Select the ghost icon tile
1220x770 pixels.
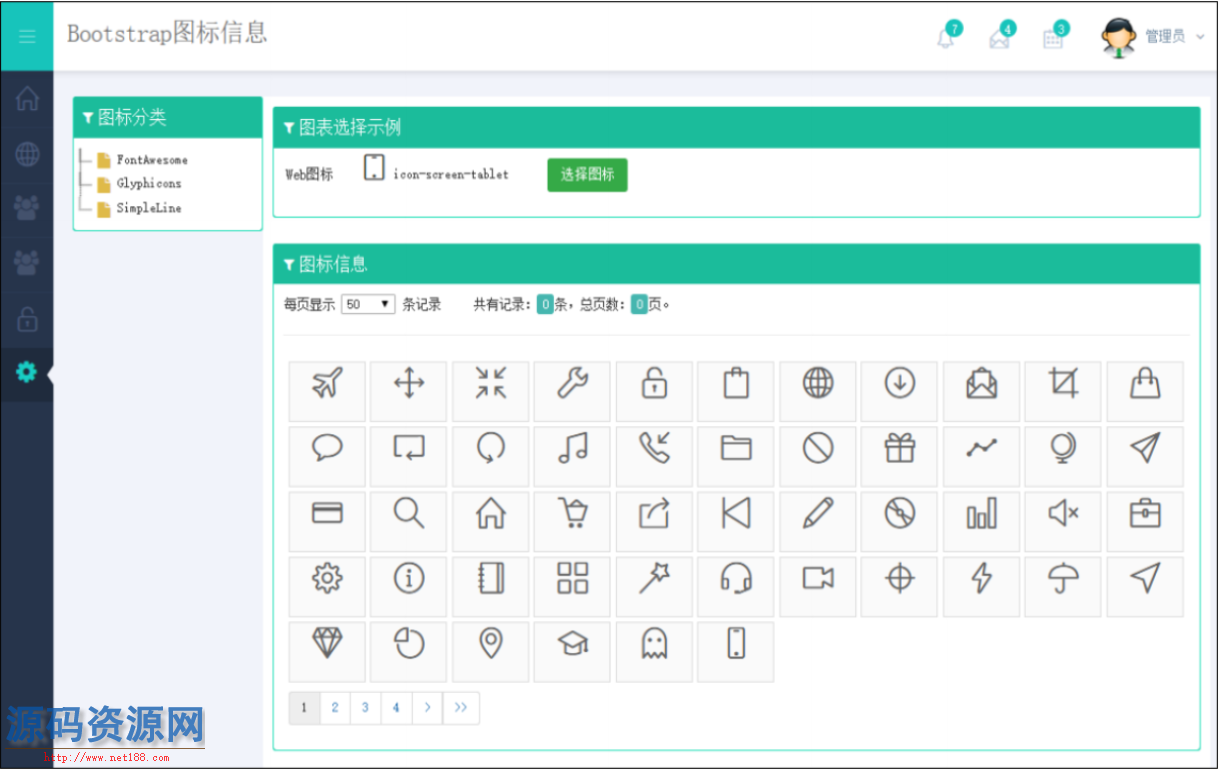(x=654, y=652)
